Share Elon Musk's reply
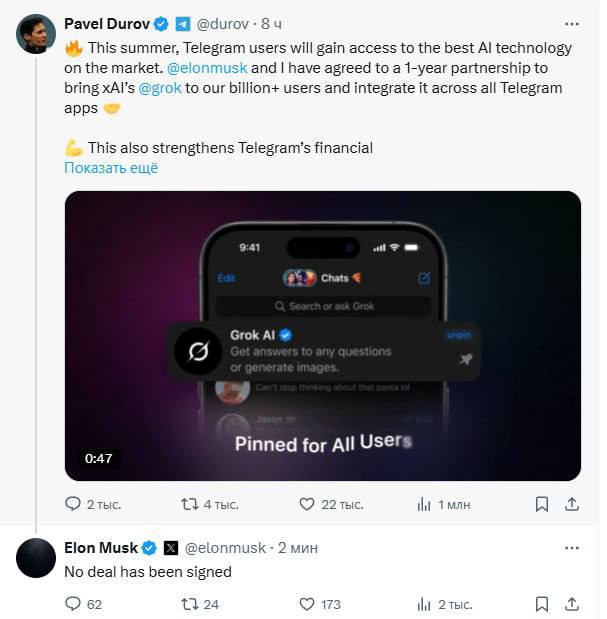The image size is (607, 619). [571, 604]
